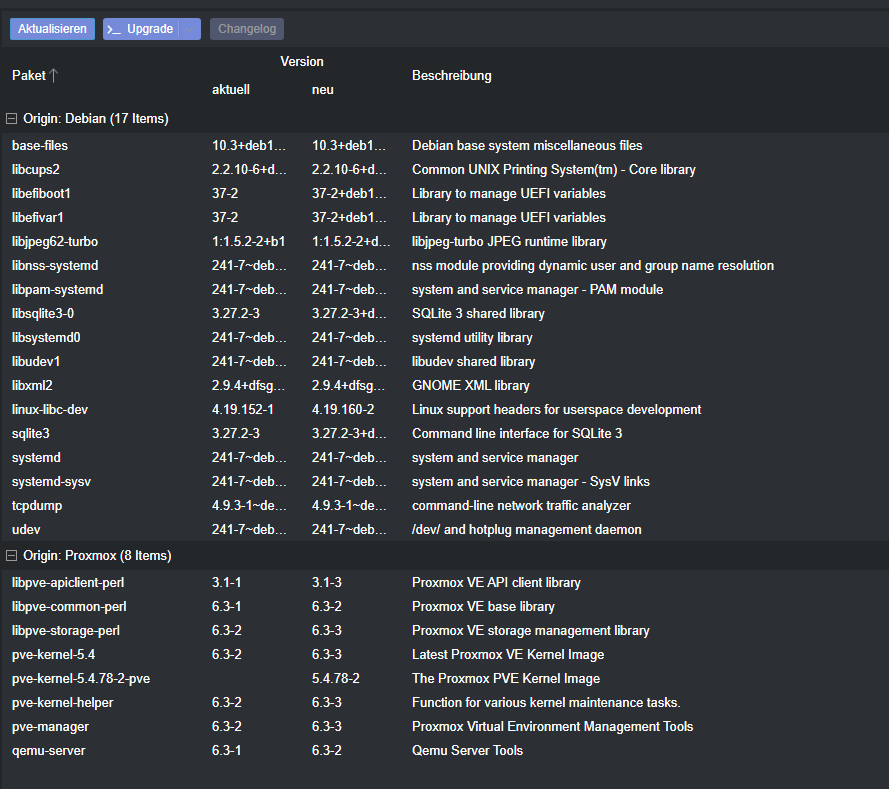Click 'command-line network traffic analyzer' description

(x=521, y=506)
